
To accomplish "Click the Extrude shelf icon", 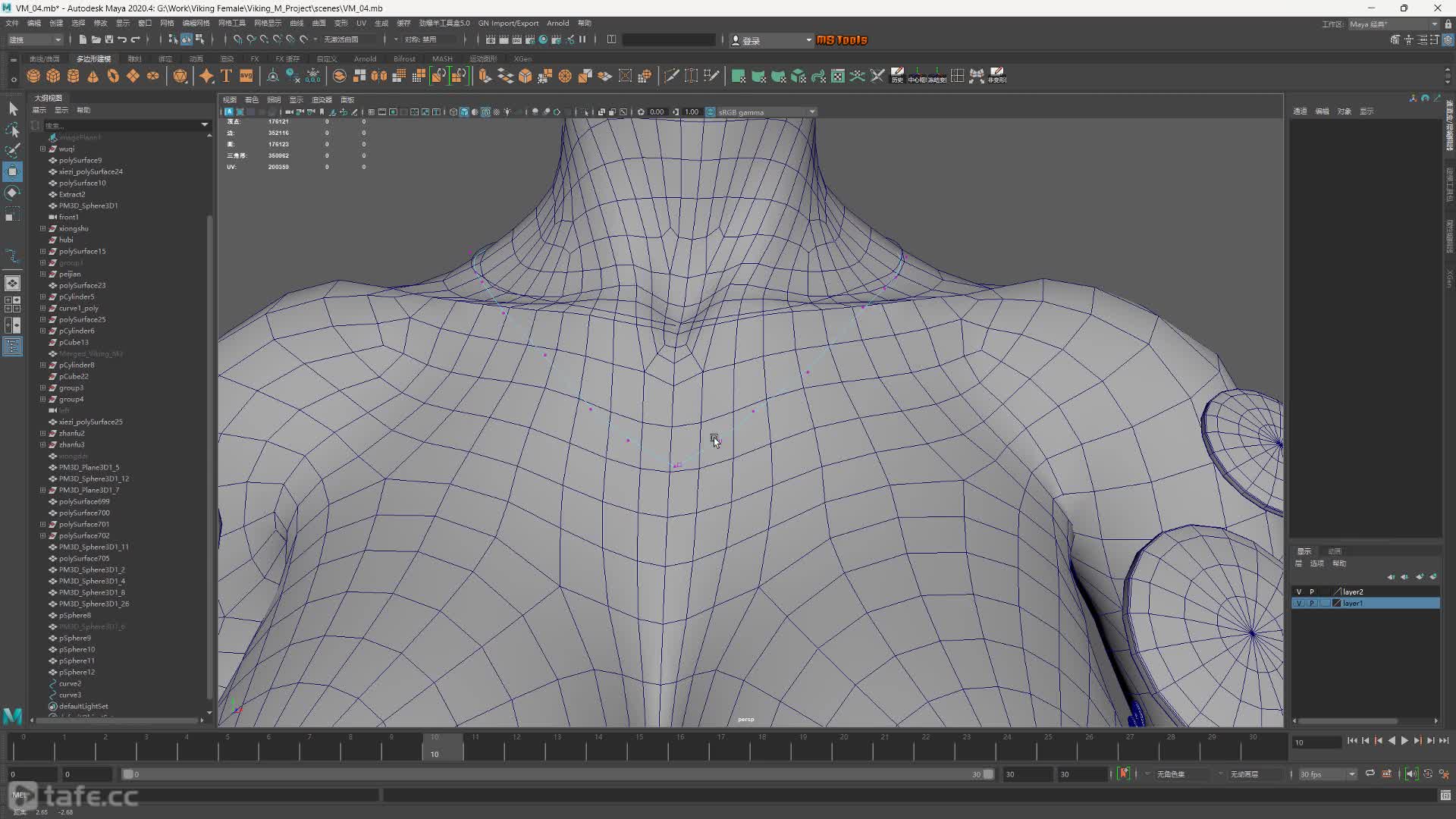I will click(x=485, y=76).
